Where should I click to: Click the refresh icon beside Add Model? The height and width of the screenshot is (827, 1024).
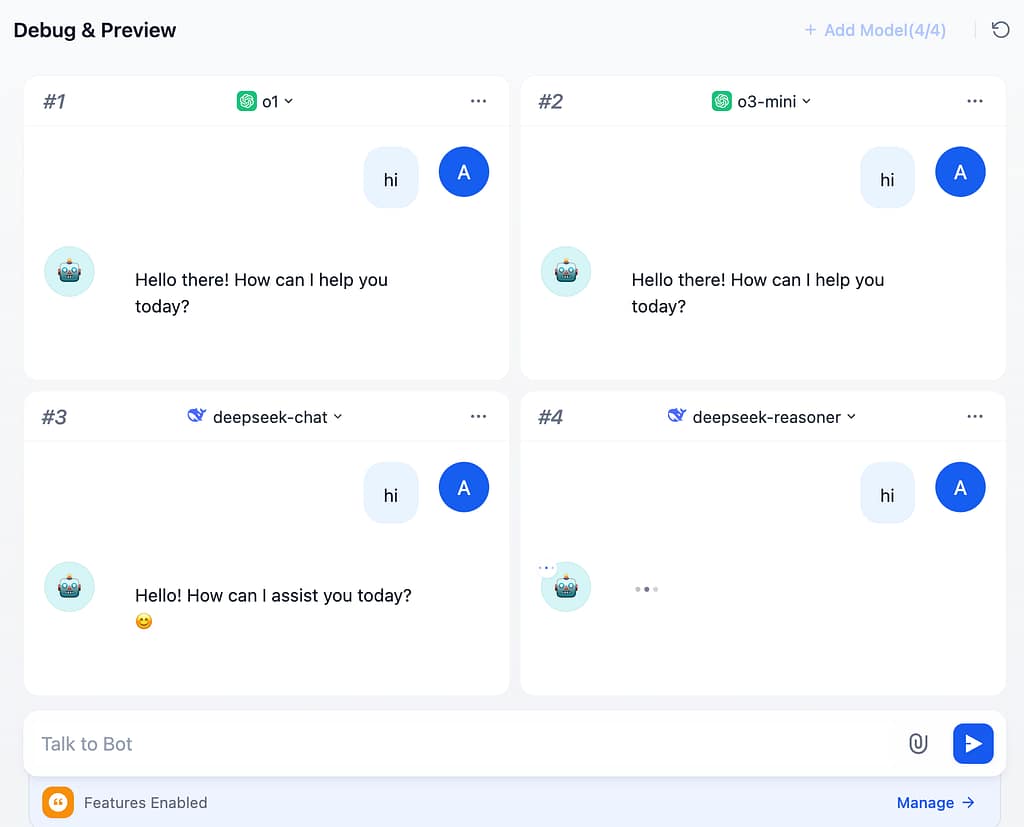[x=1000, y=30]
